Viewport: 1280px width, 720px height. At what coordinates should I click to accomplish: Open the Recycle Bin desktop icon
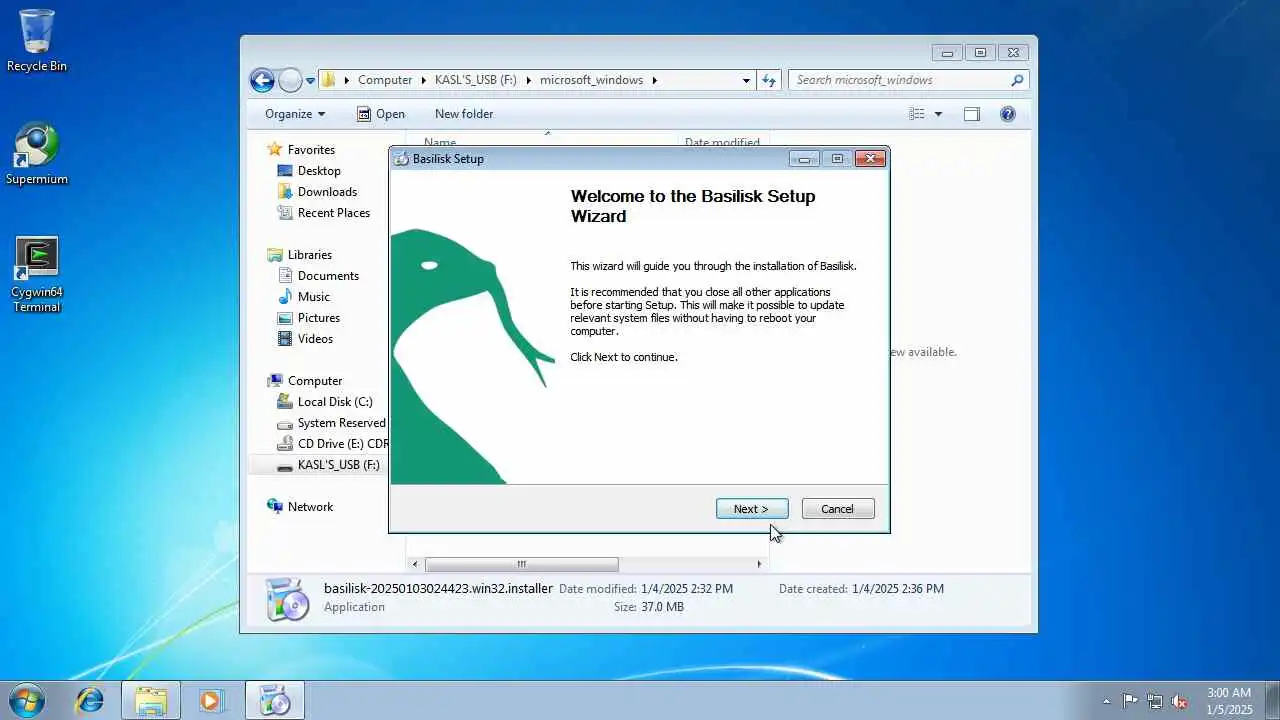coord(37,41)
